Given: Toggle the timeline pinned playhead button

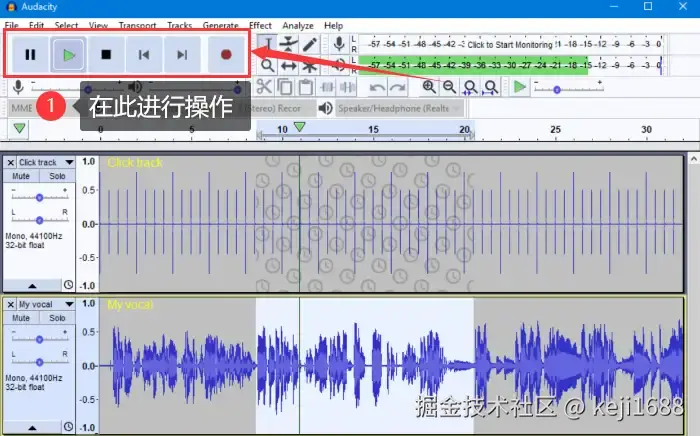Looking at the screenshot, I should tap(19, 129).
